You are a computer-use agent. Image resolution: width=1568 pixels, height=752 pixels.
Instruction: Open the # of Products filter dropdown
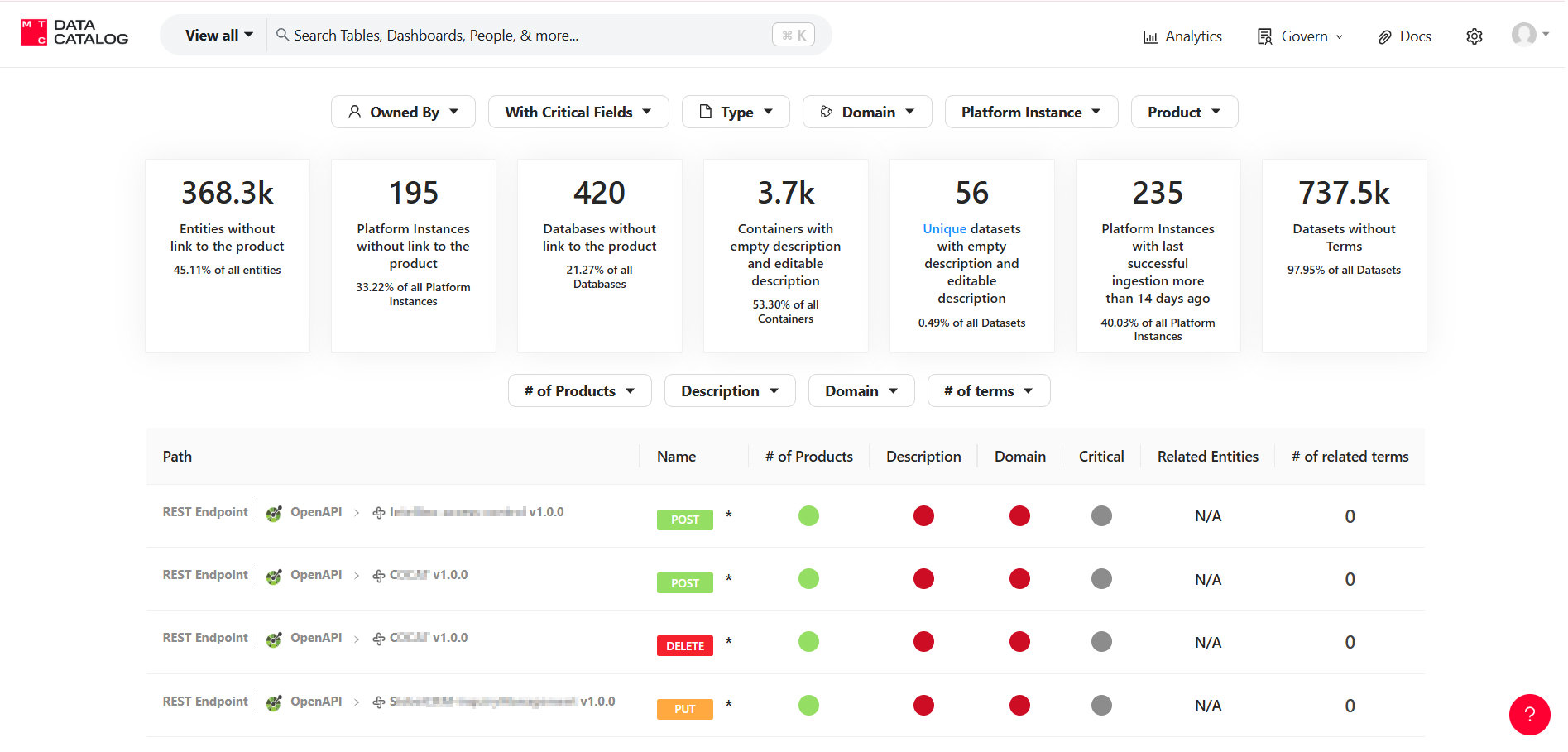tap(579, 390)
